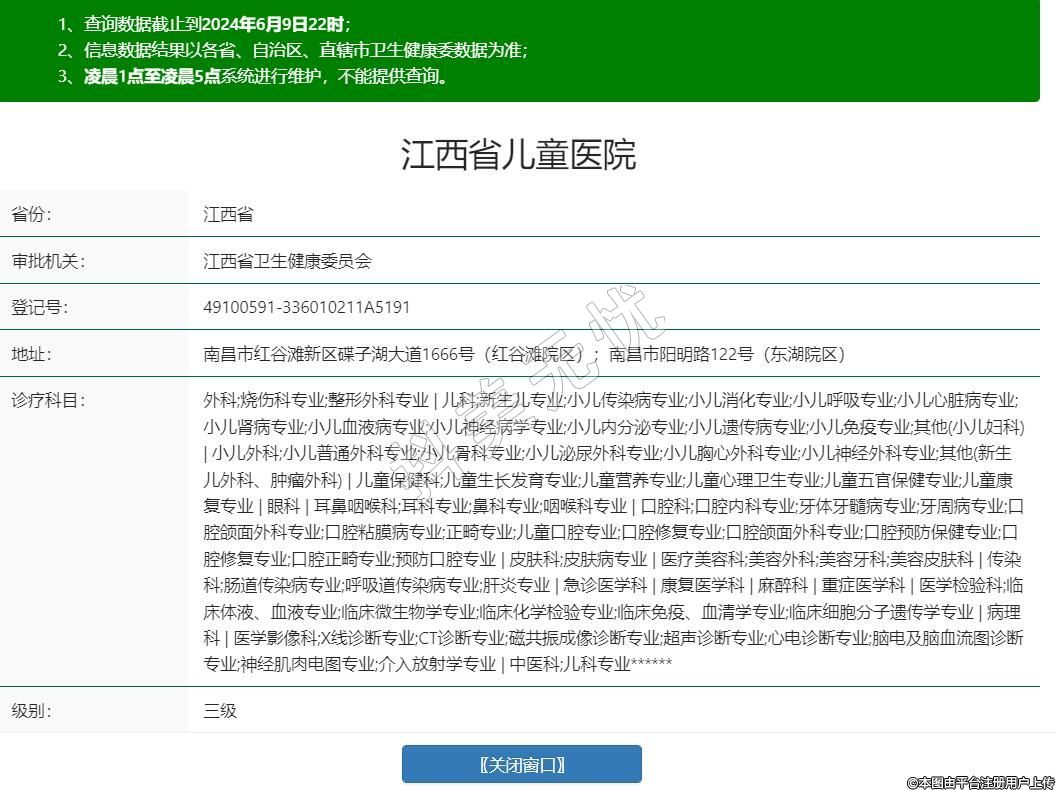This screenshot has height=790, width=1056.
Task: Click the 江西省儿童医院 page title
Action: click(x=519, y=155)
